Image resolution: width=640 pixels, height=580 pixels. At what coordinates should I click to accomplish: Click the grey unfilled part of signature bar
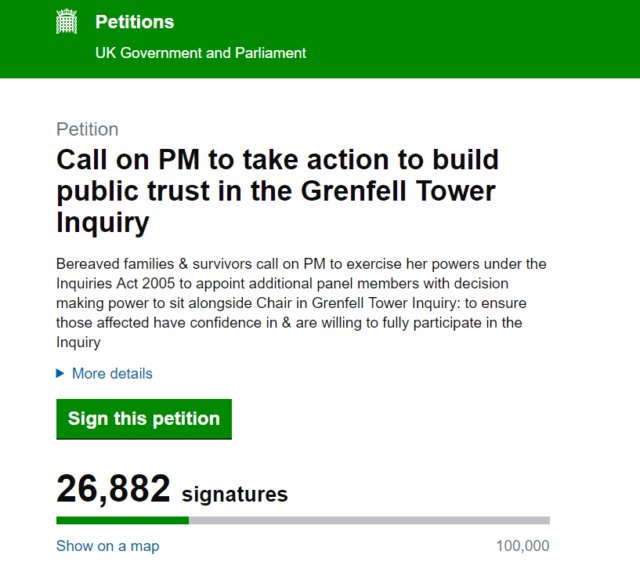point(369,520)
